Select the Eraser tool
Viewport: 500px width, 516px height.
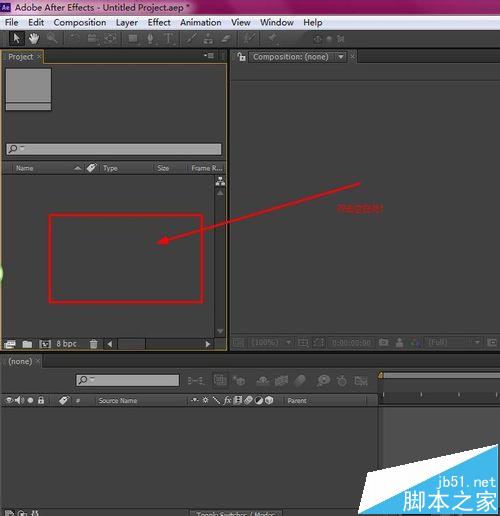coord(226,39)
